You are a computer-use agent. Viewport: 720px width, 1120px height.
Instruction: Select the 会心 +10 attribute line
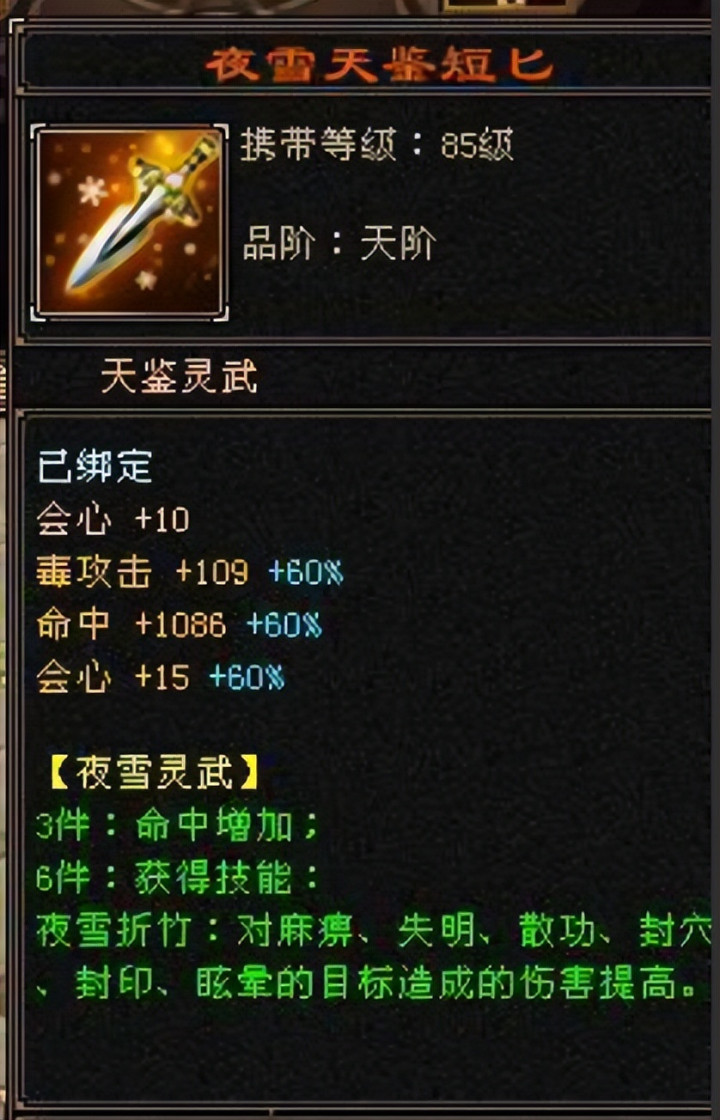click(113, 519)
